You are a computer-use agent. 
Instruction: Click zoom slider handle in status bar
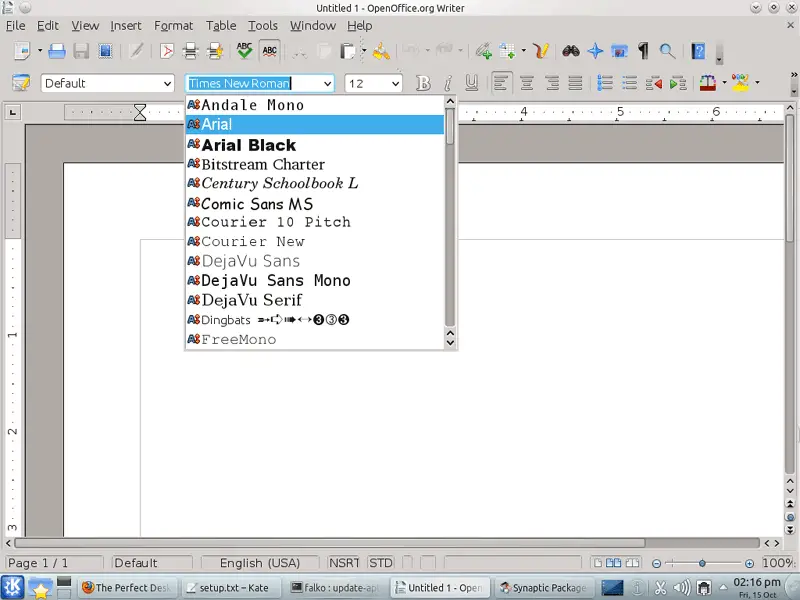[702, 563]
